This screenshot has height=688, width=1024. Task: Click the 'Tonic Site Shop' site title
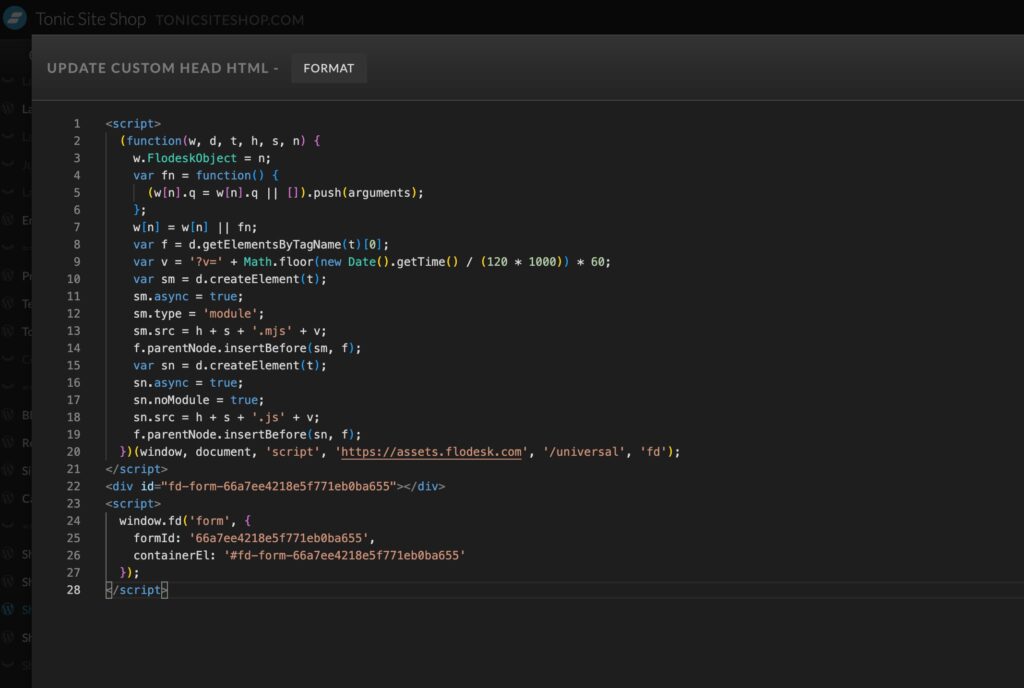[91, 19]
